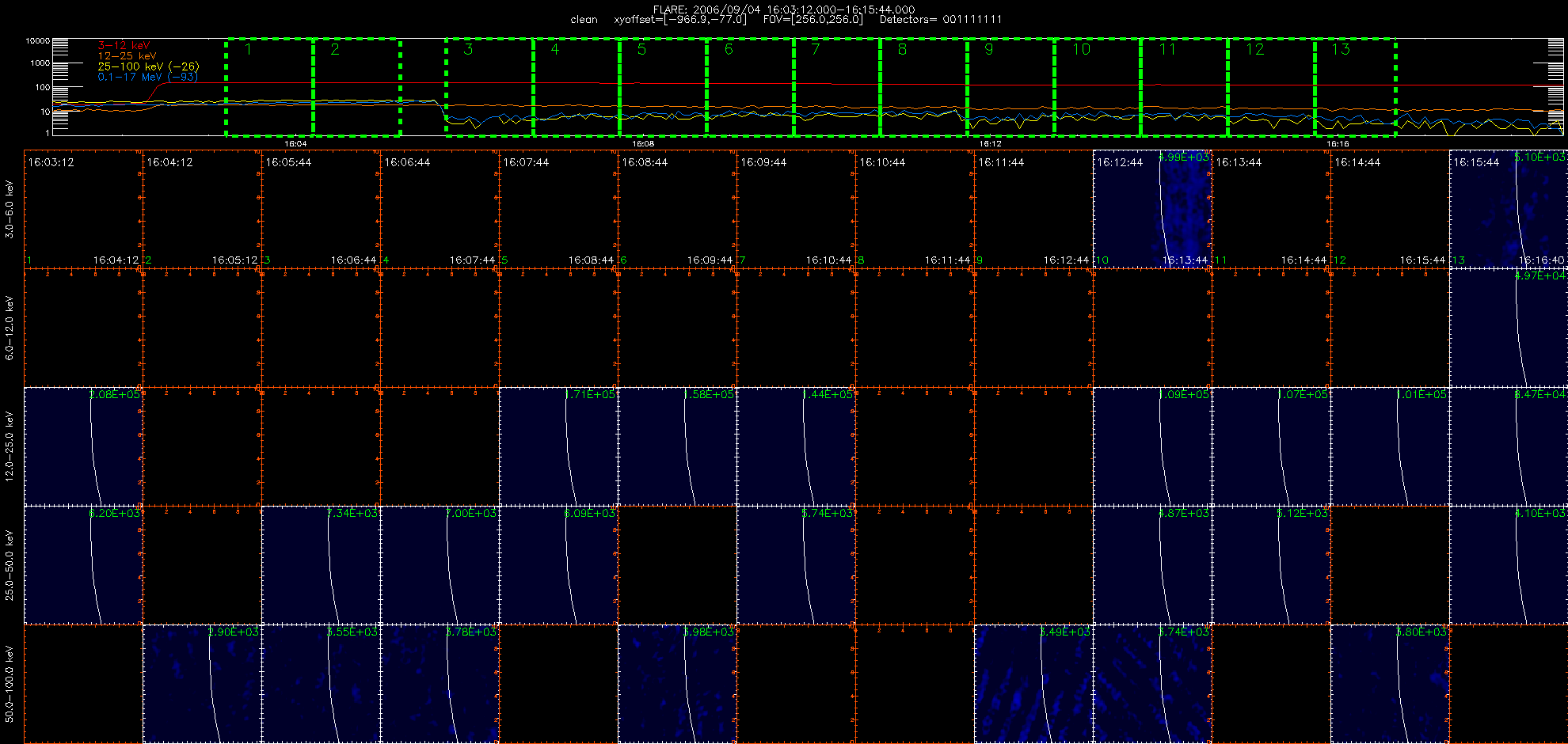The width and height of the screenshot is (1568, 744).
Task: Click the '6.0-12.0 keV' row label
Action: tap(10, 328)
